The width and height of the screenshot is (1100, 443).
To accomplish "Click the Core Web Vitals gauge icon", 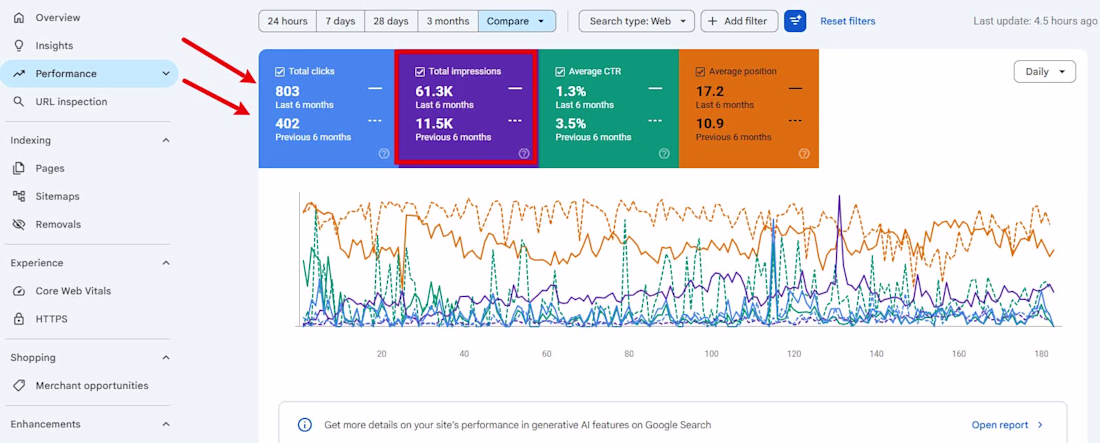I will [x=19, y=291].
